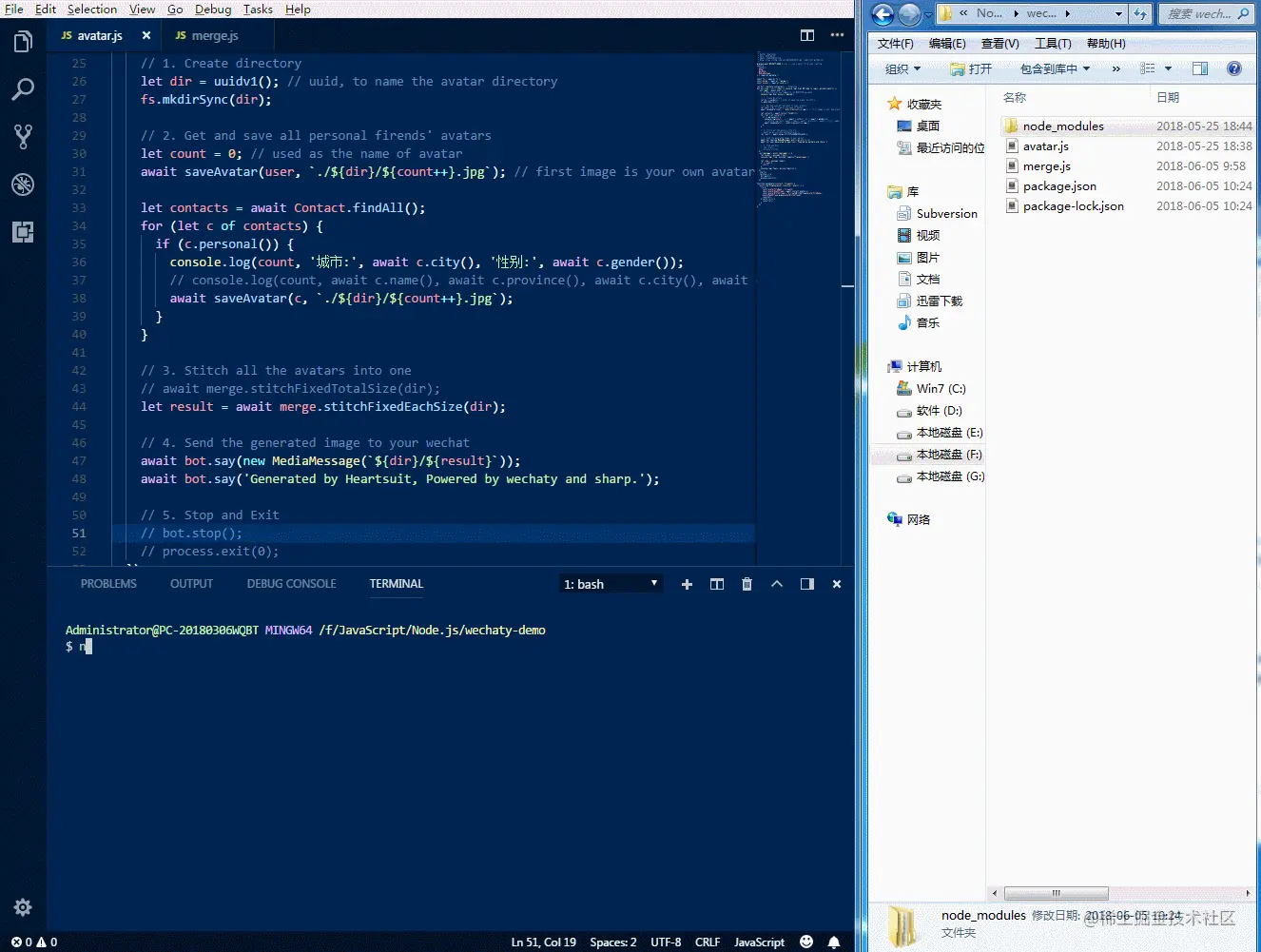This screenshot has width=1261, height=952.
Task: Open recent pages dropdown beside forward button
Action: click(x=928, y=14)
